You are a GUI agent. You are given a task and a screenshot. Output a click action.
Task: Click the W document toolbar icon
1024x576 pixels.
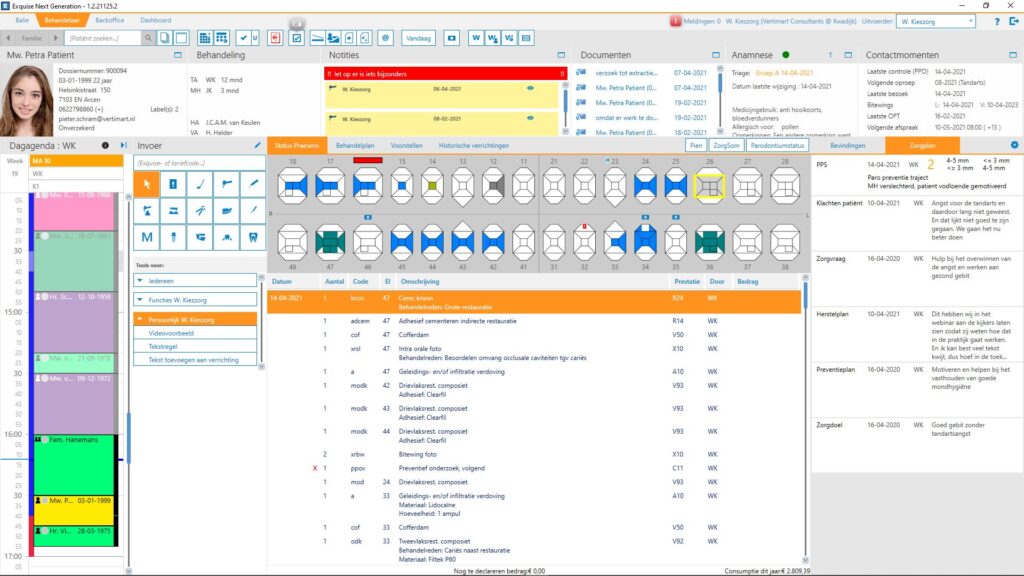(x=475, y=38)
